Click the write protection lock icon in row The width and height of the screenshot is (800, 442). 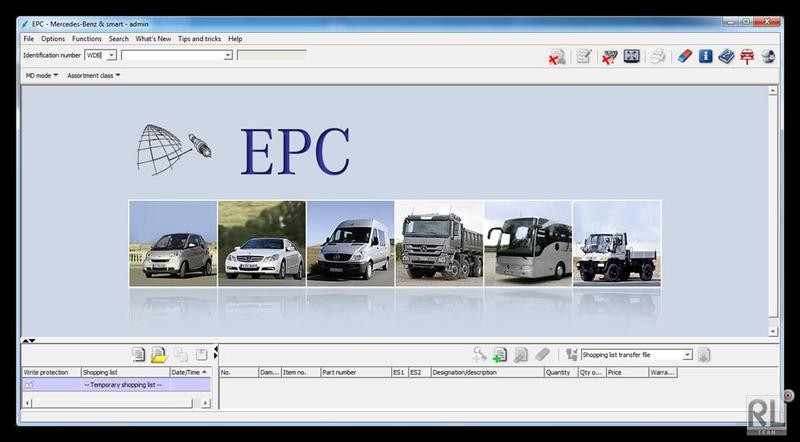tap(29, 385)
